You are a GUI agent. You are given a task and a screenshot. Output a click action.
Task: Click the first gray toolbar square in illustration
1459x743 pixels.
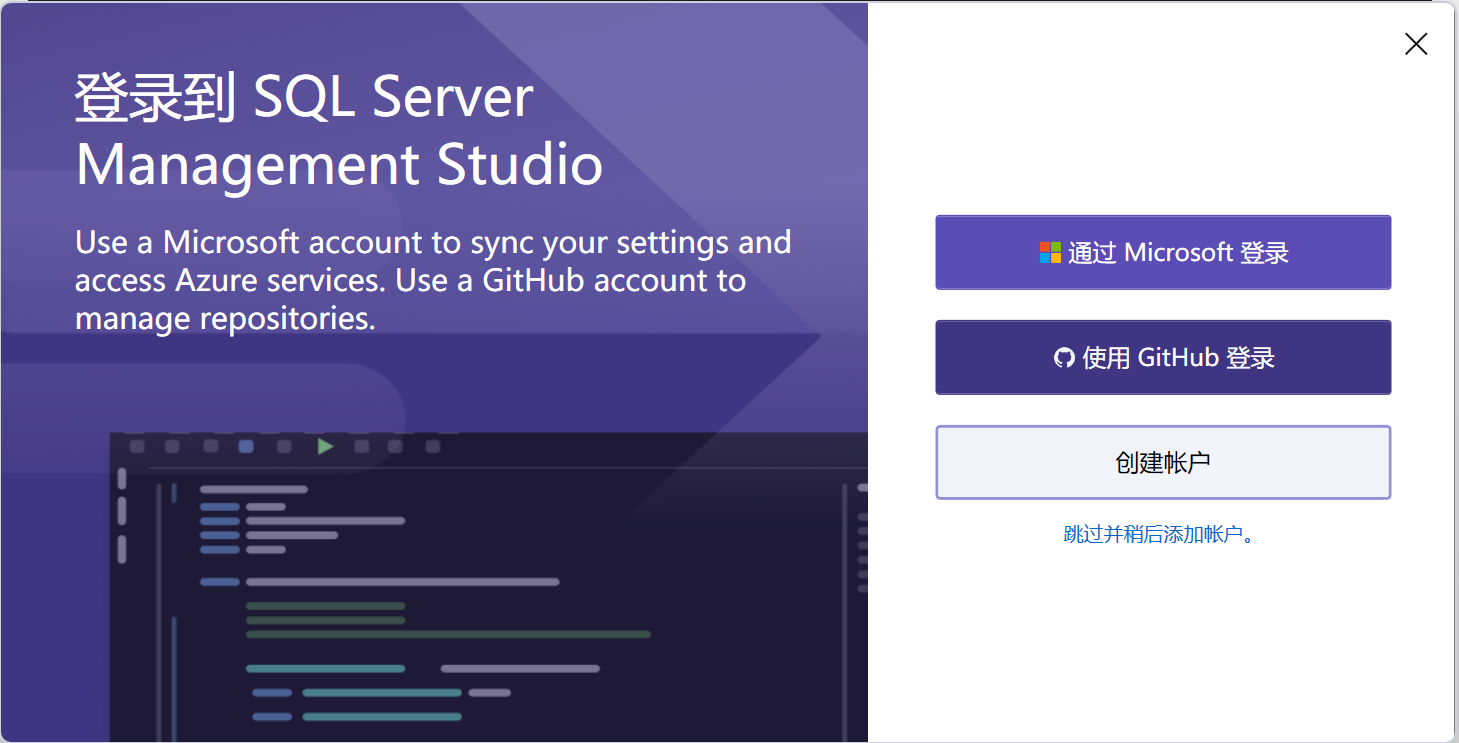137,447
